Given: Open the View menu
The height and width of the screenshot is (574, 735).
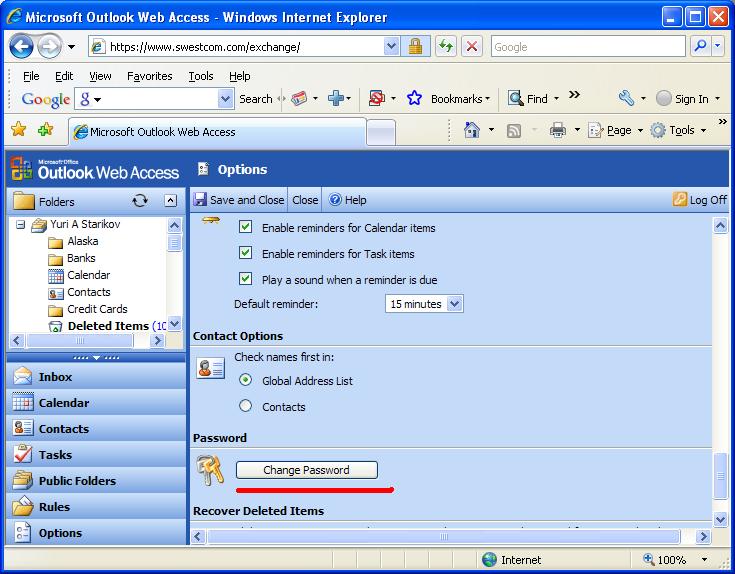Looking at the screenshot, I should pyautogui.click(x=100, y=76).
